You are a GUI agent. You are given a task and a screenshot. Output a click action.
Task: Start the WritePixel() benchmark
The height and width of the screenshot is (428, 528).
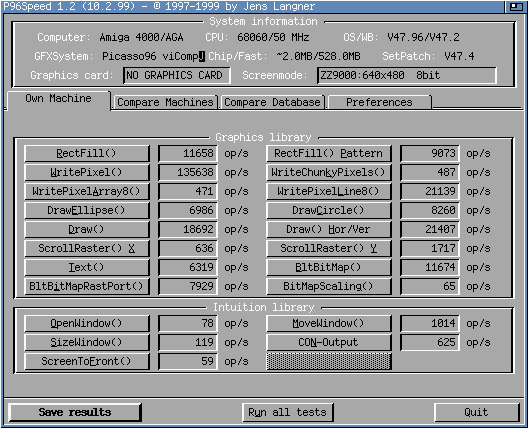[87, 172]
